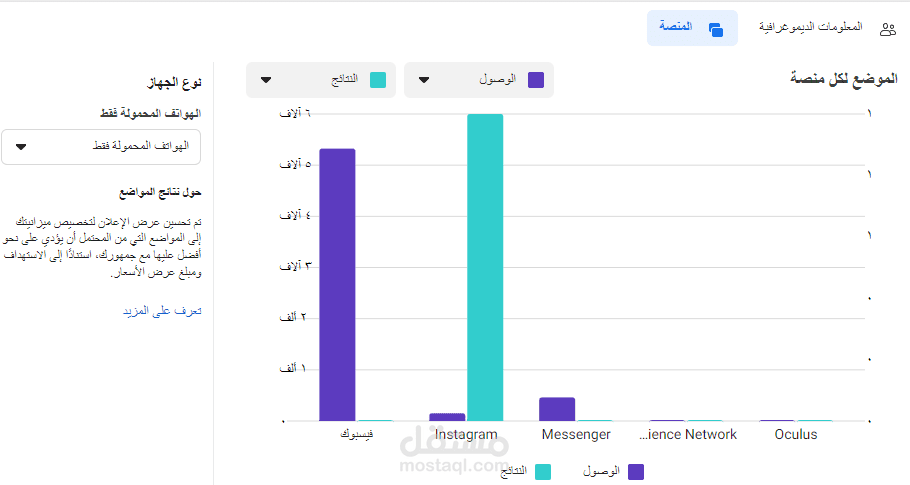Click the purple Messenger reach bar
The height and width of the screenshot is (485, 910).
(557, 409)
